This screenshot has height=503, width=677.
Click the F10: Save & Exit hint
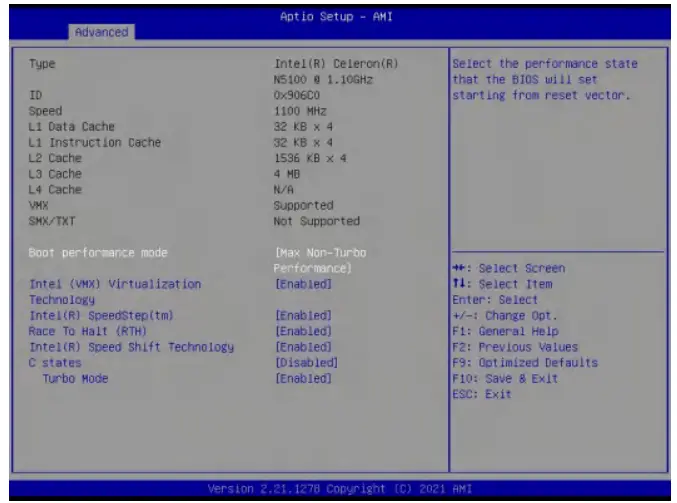[x=505, y=379]
